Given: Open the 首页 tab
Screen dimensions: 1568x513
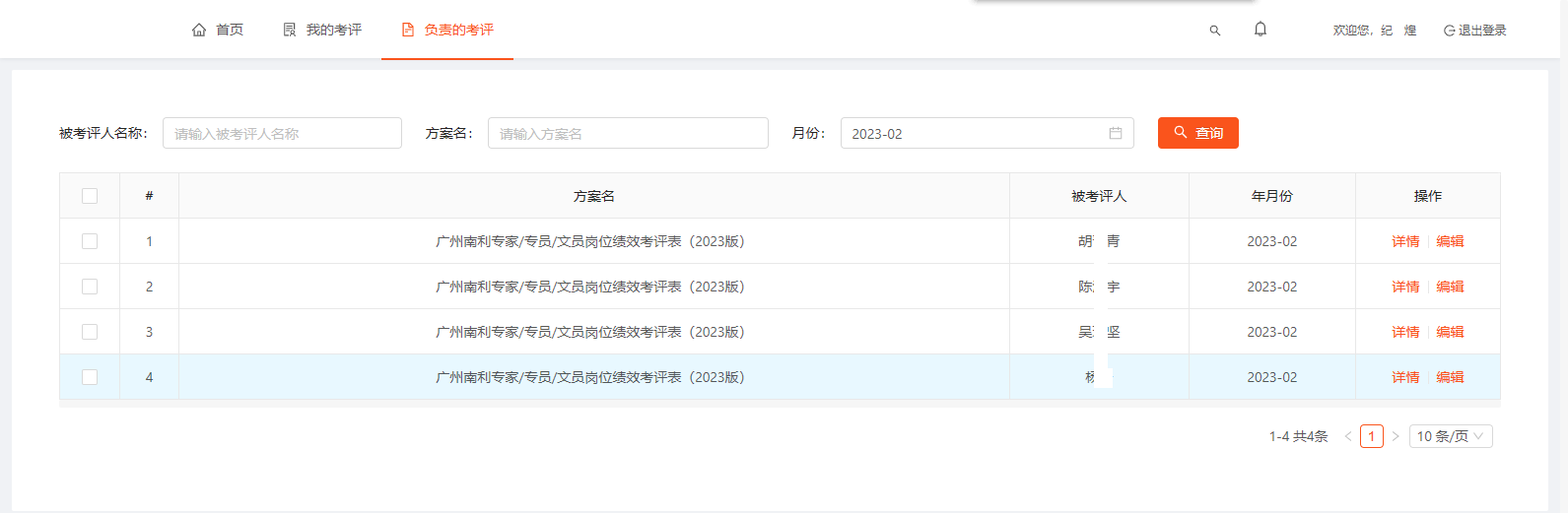Looking at the screenshot, I should 229,30.
